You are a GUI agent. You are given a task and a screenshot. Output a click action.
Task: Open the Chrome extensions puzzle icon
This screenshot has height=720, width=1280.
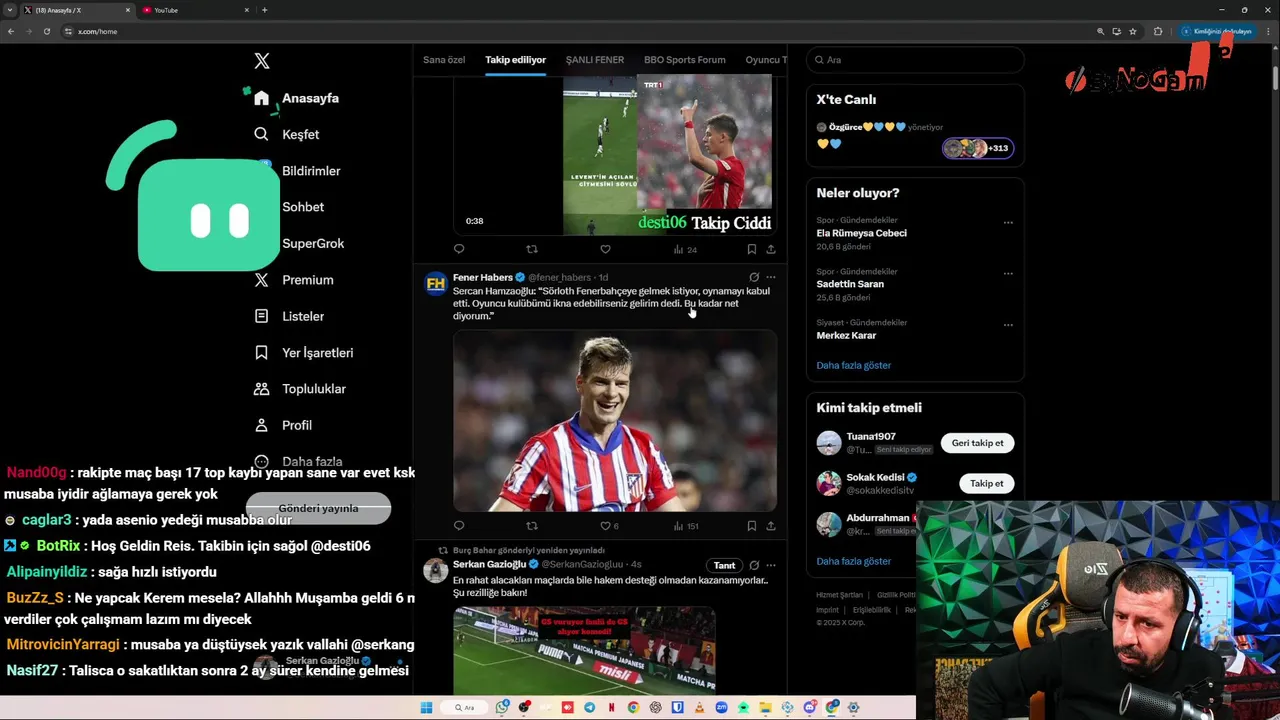click(1158, 31)
